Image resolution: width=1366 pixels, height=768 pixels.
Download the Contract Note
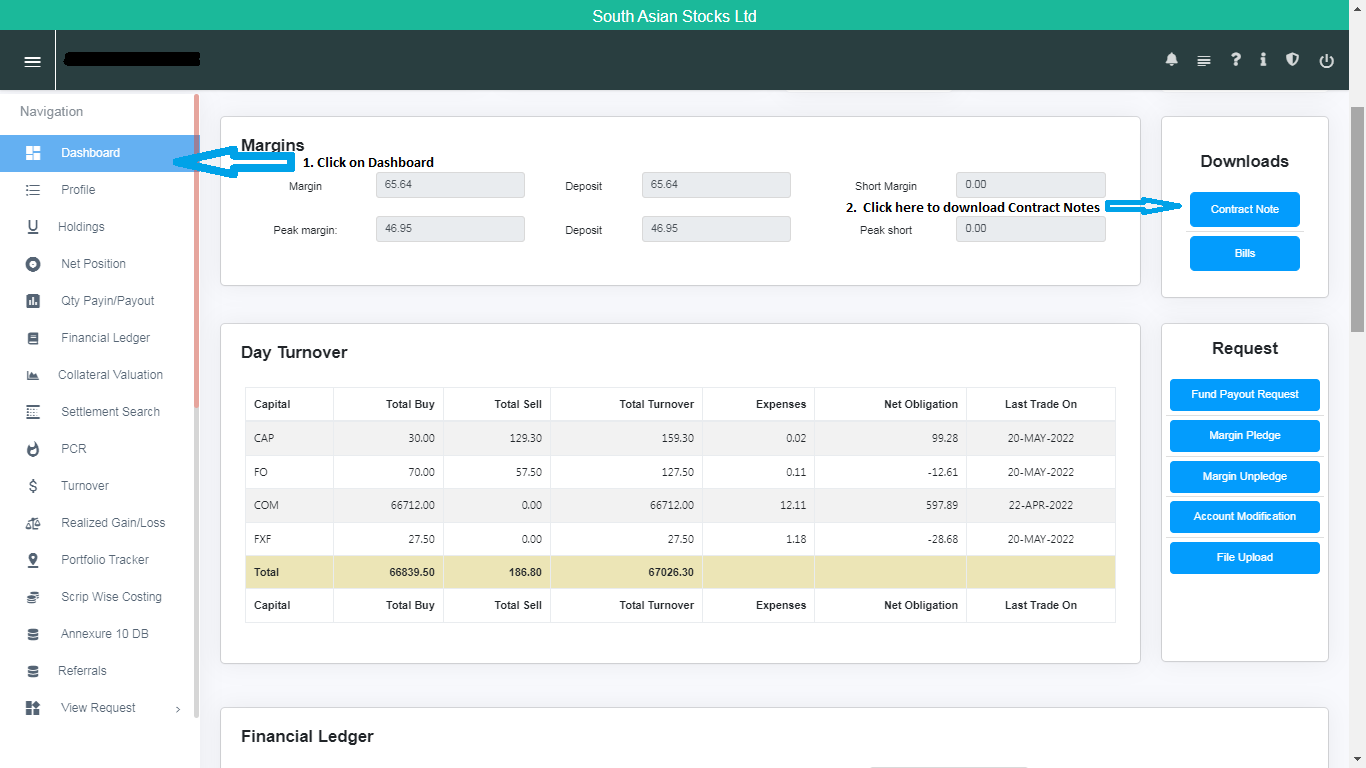[x=1244, y=209]
